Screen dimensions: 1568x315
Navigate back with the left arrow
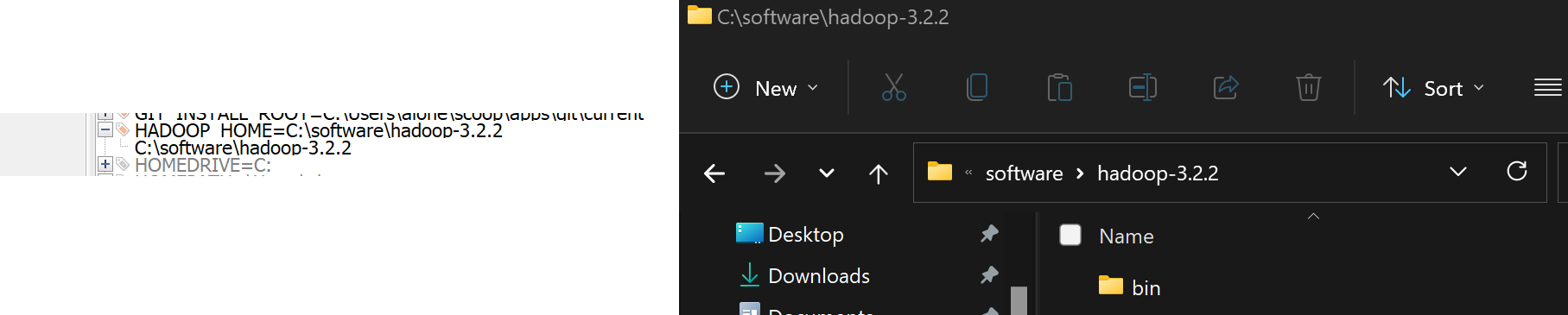point(714,173)
